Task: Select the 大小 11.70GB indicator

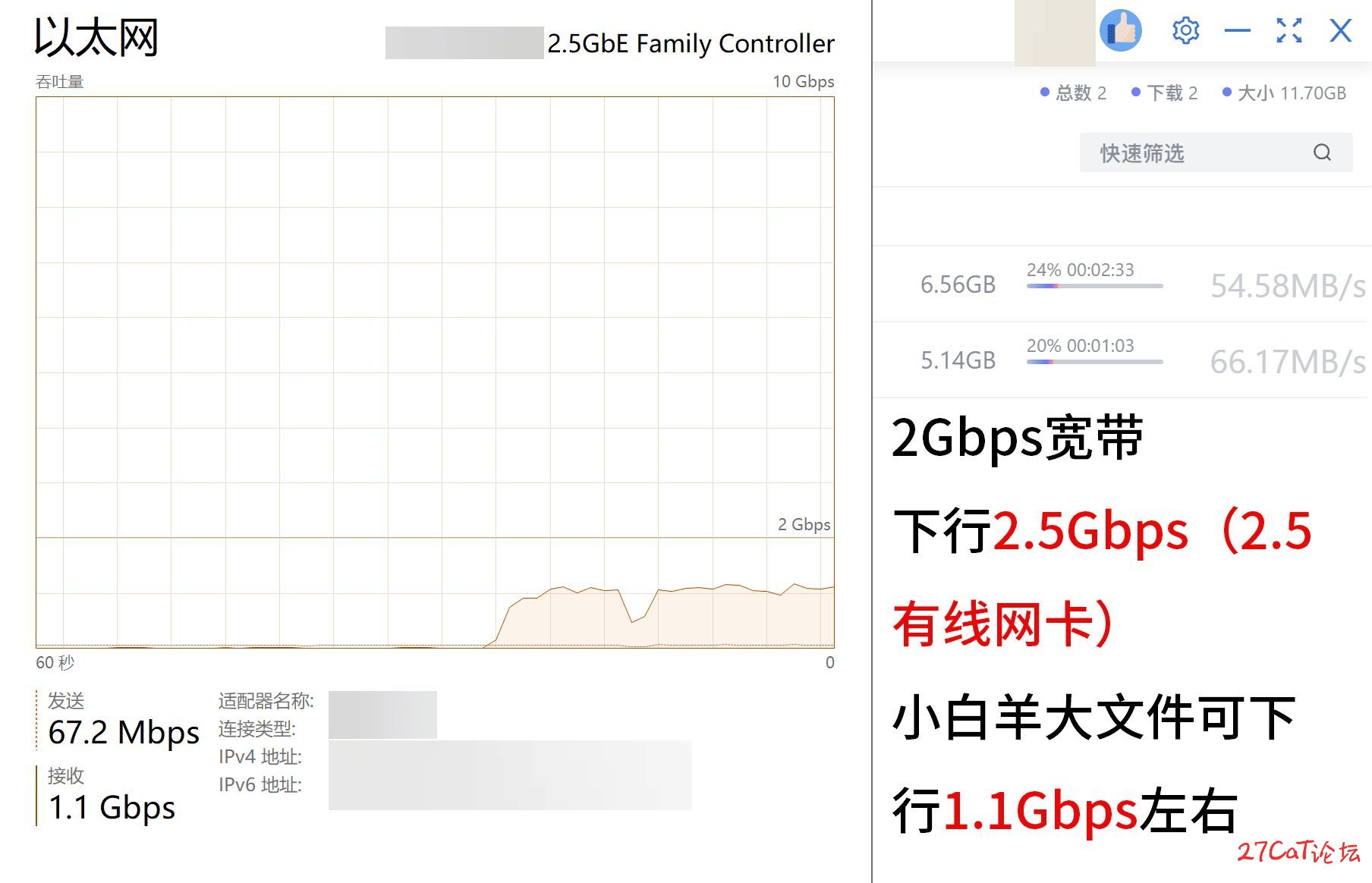Action: tap(1284, 93)
